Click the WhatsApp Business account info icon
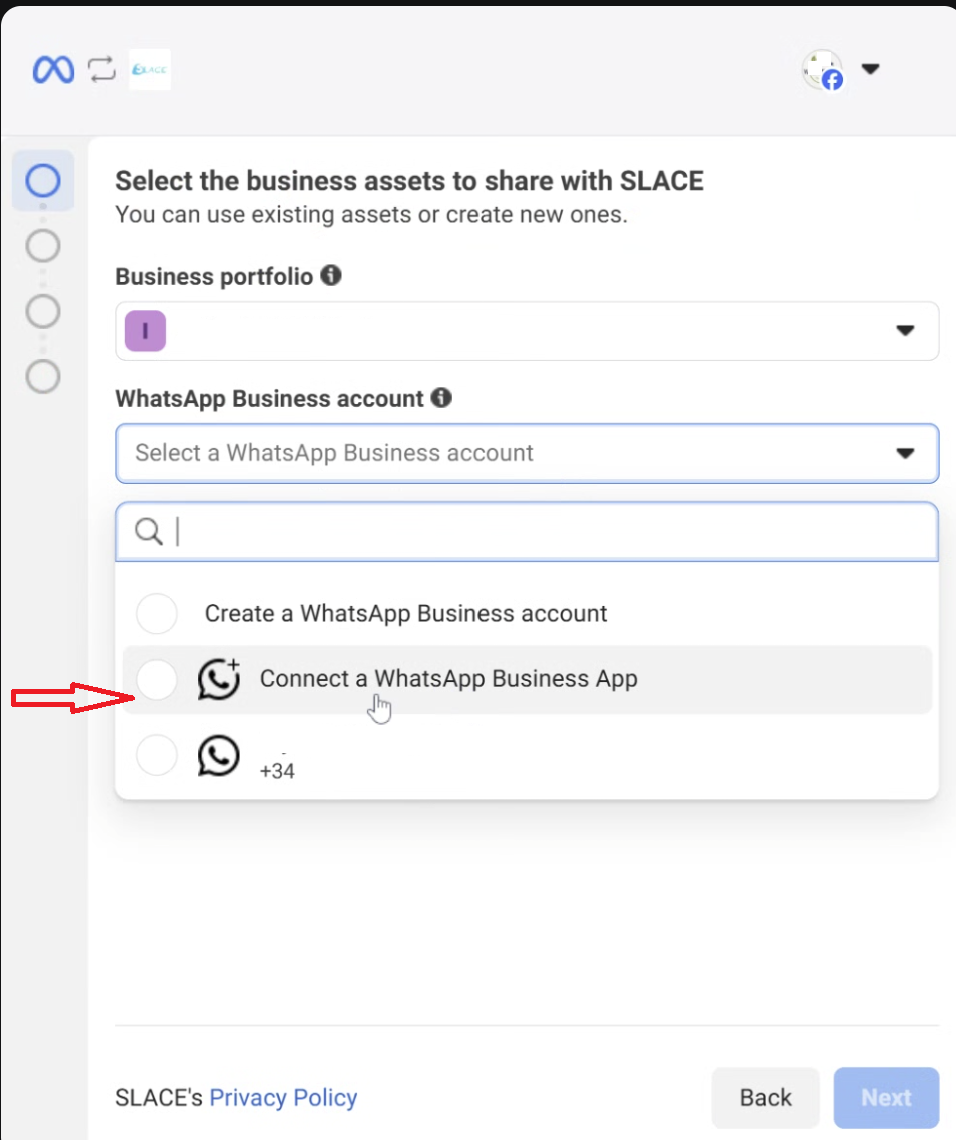 tap(441, 398)
